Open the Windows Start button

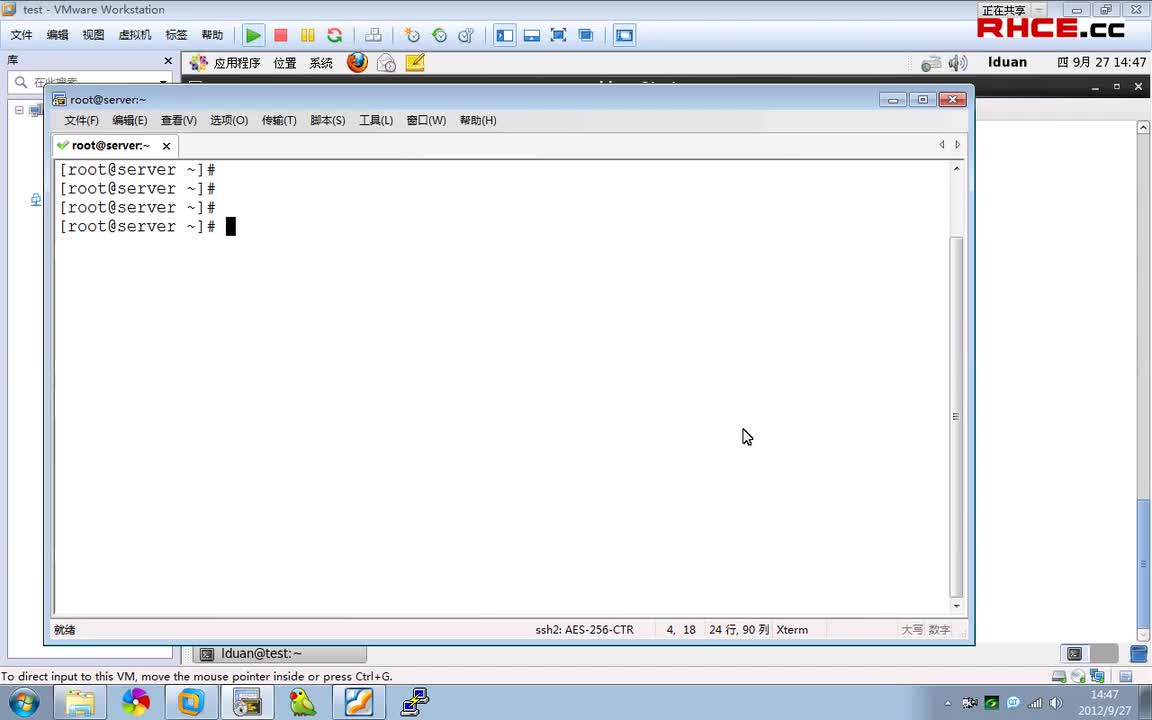(x=24, y=703)
